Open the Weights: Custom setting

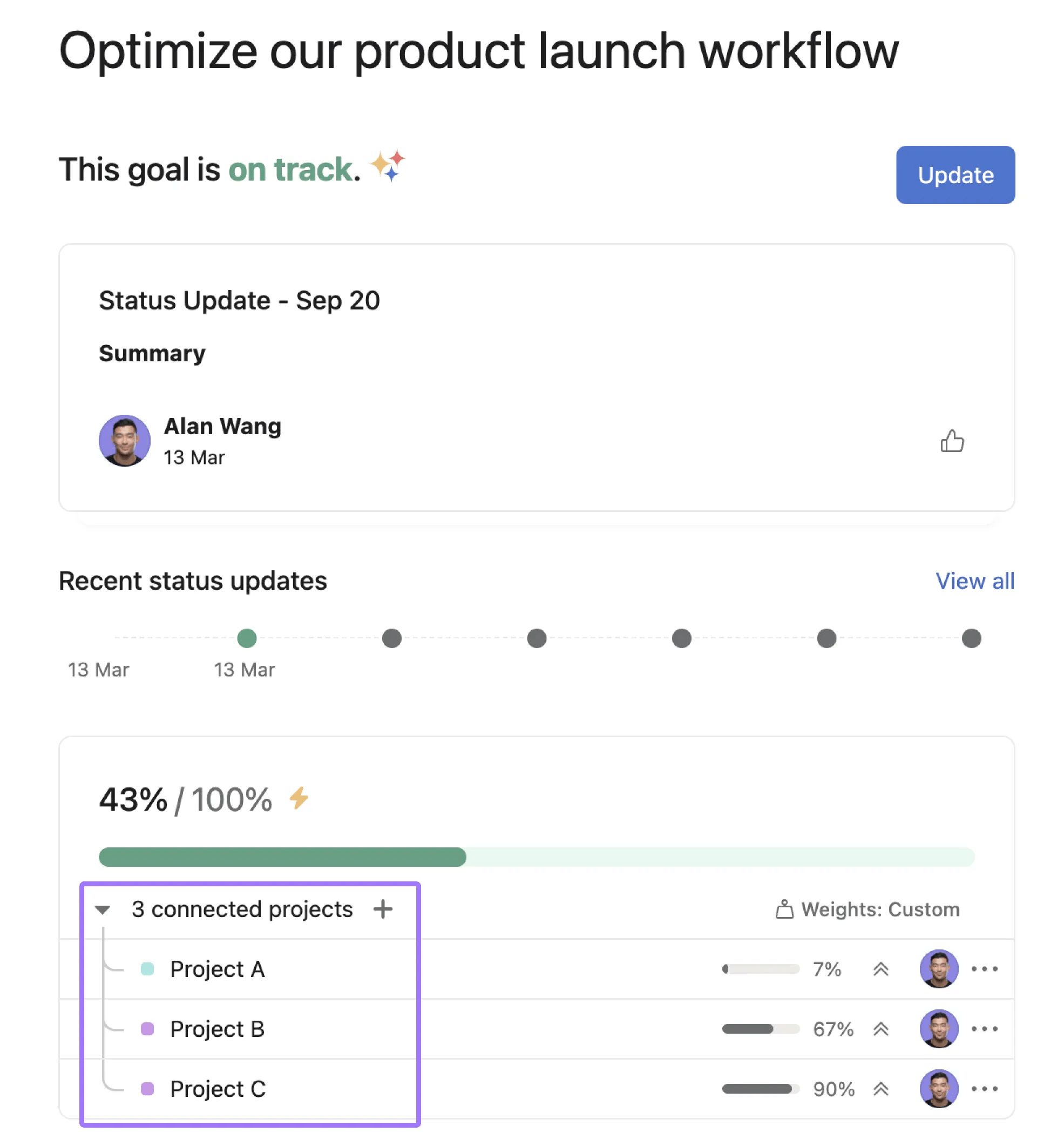[x=868, y=909]
